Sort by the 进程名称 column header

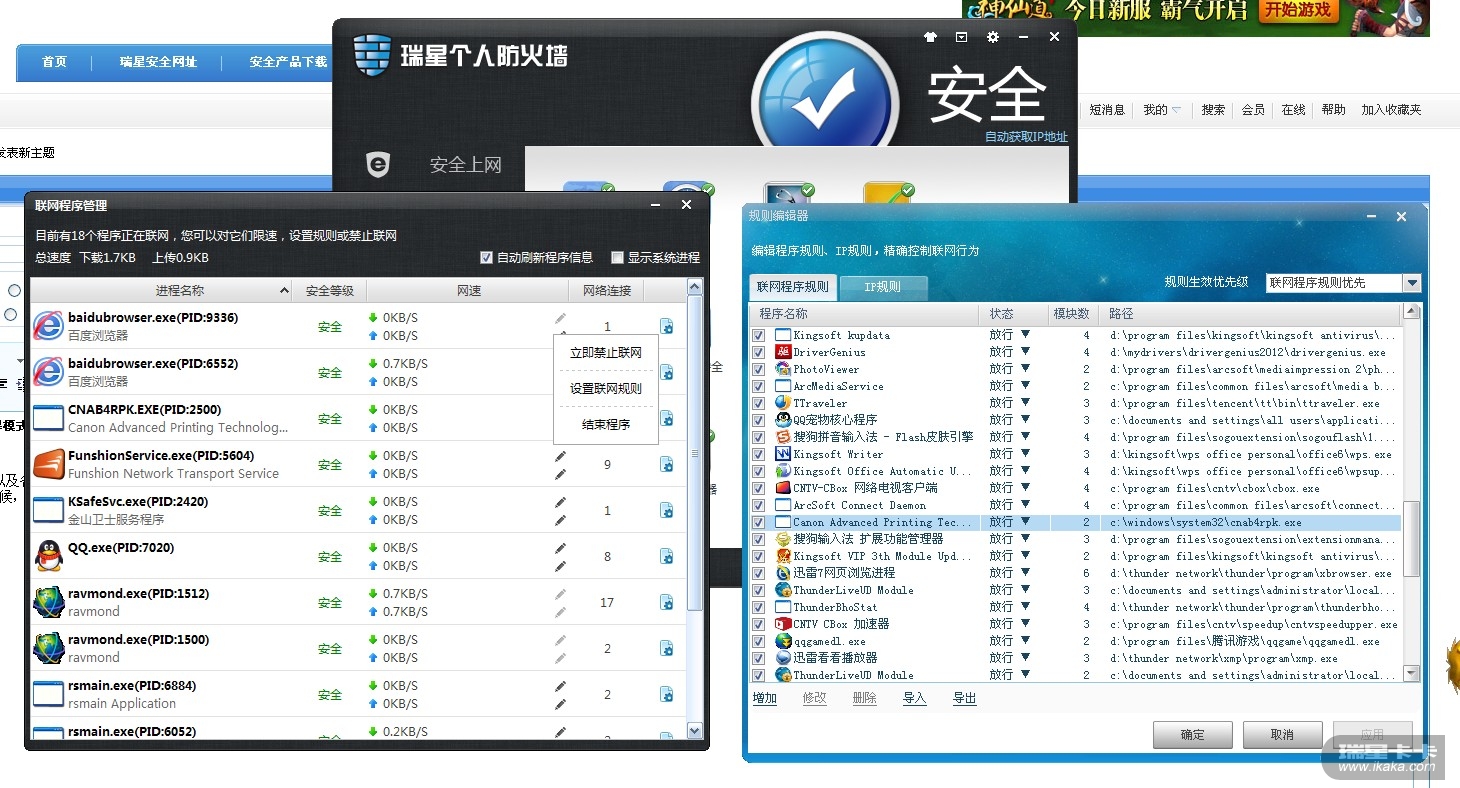coord(160,291)
